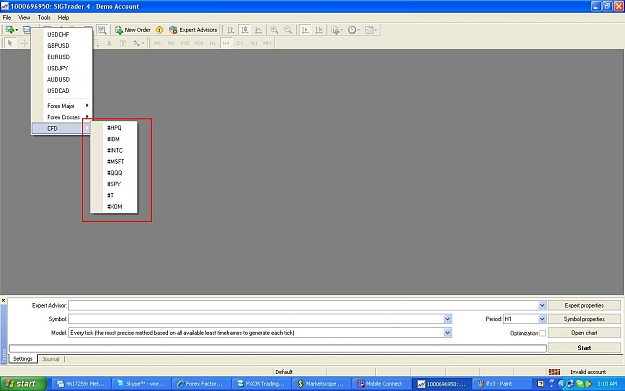Open the View menu
This screenshot has width=625, height=391.
[24, 18]
